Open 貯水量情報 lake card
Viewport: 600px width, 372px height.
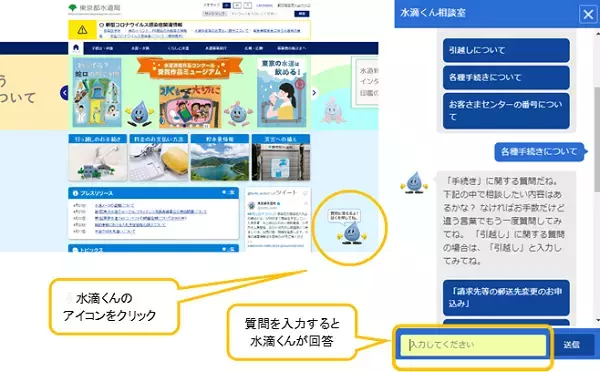pyautogui.click(x=220, y=157)
